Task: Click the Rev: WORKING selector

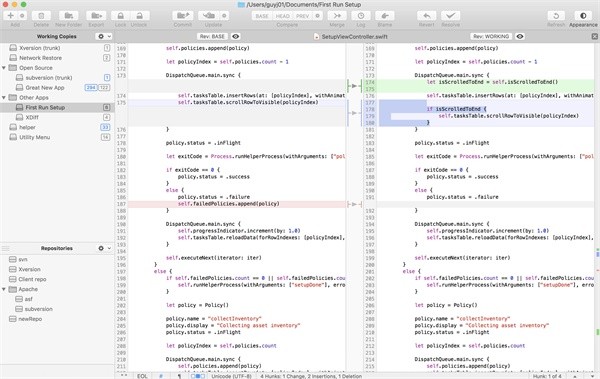Action: pos(491,36)
